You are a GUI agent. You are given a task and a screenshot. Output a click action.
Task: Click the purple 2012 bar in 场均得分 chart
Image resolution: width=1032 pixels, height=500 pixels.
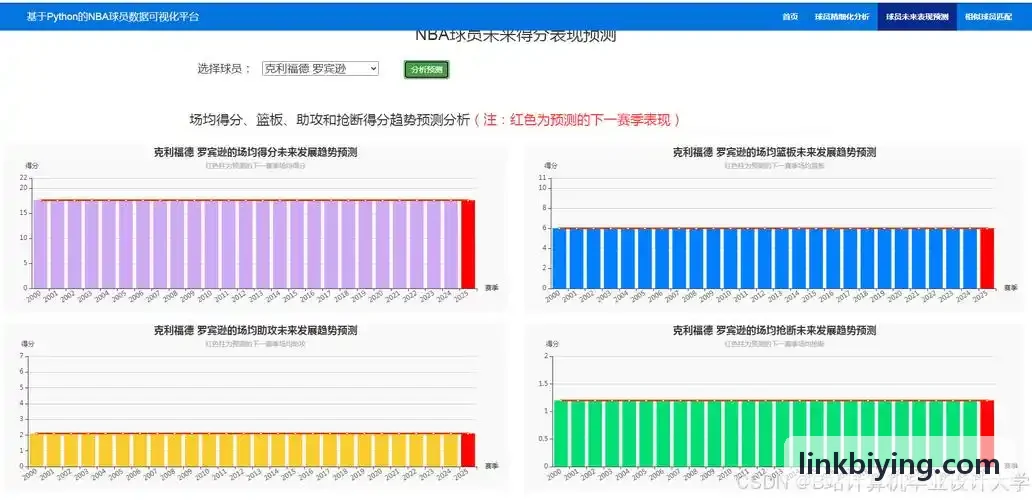(x=245, y=244)
